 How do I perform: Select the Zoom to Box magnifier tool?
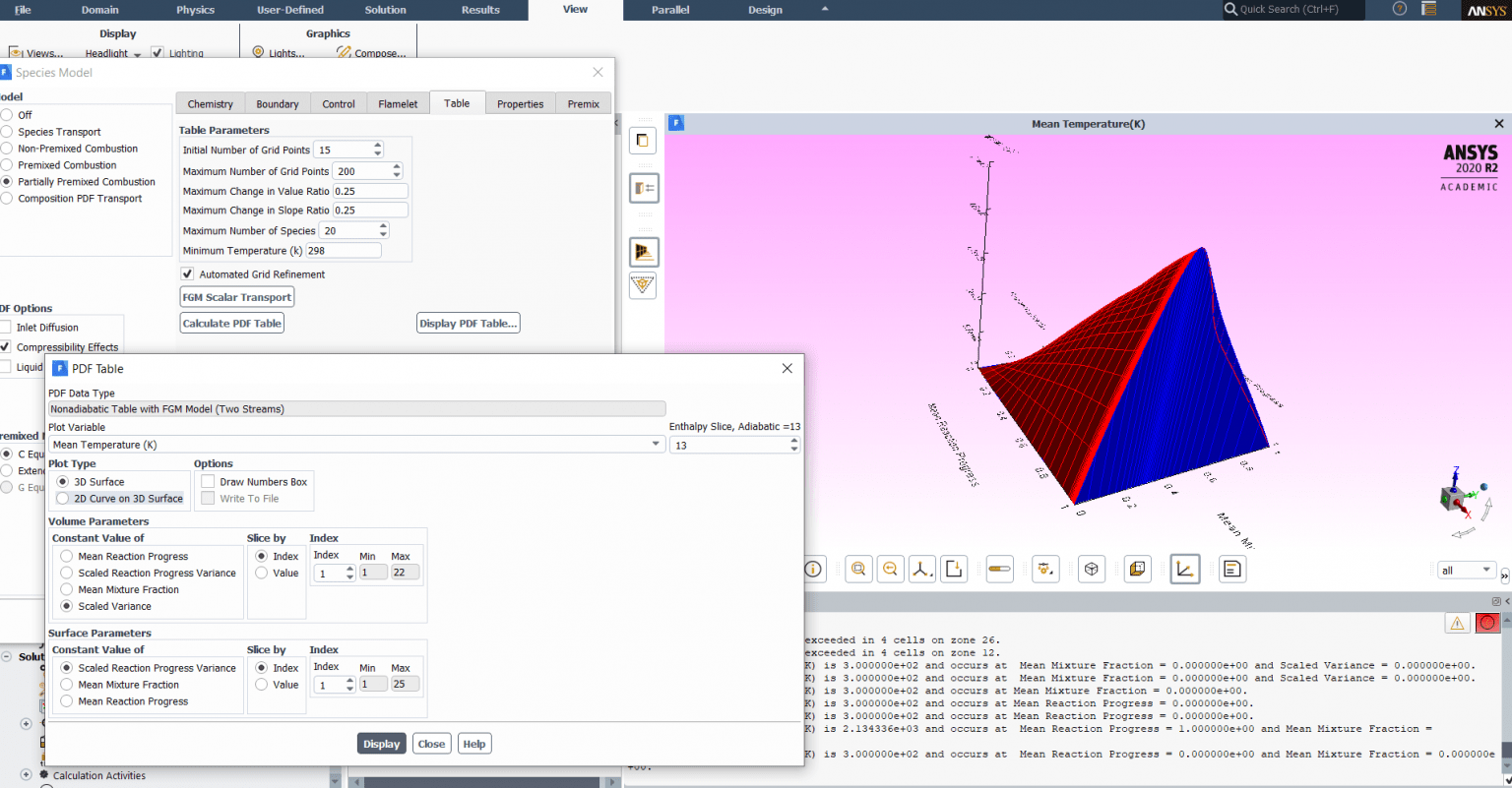pyautogui.click(x=857, y=569)
